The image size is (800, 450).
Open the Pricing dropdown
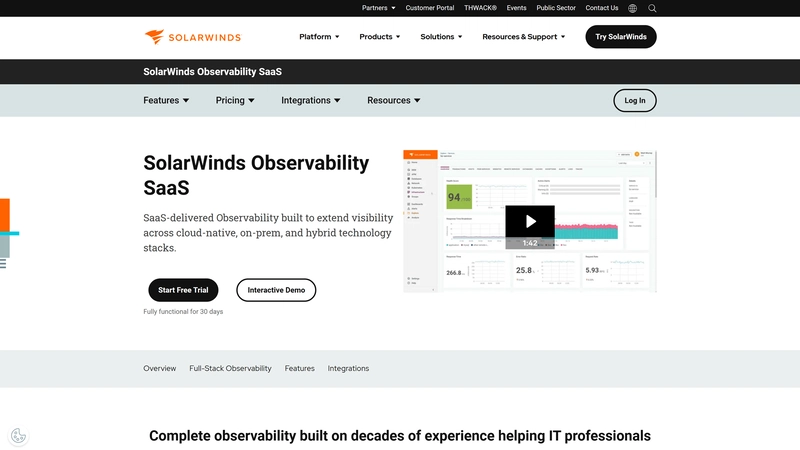tap(235, 101)
